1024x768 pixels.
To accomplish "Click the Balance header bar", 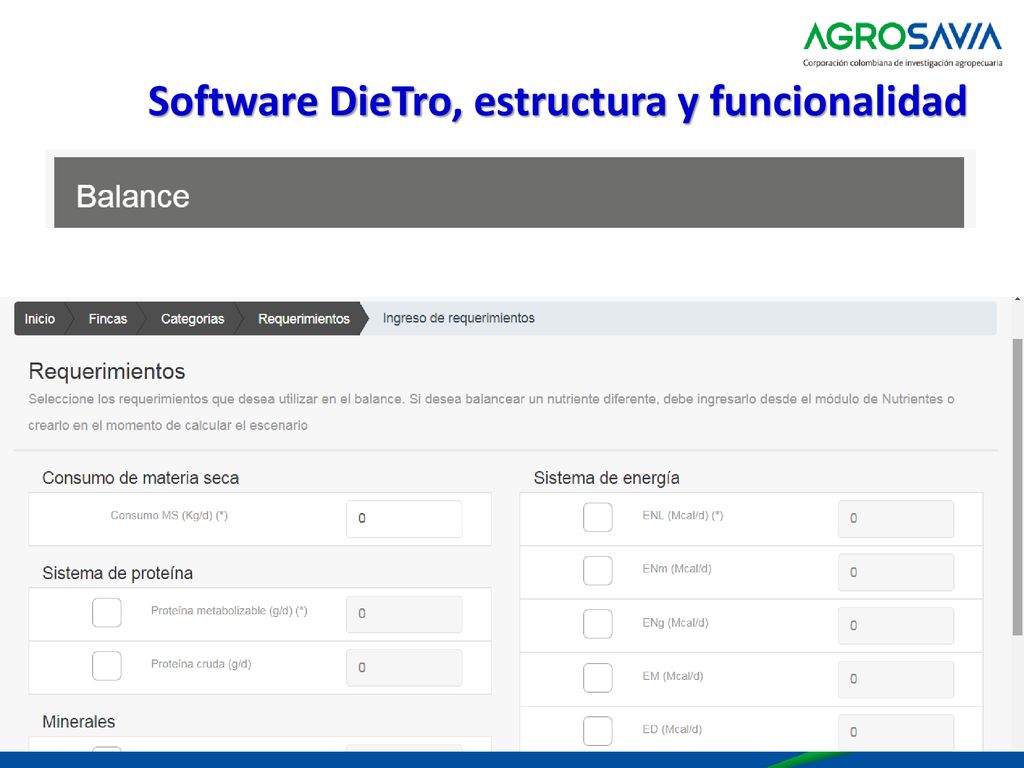I will [x=509, y=193].
